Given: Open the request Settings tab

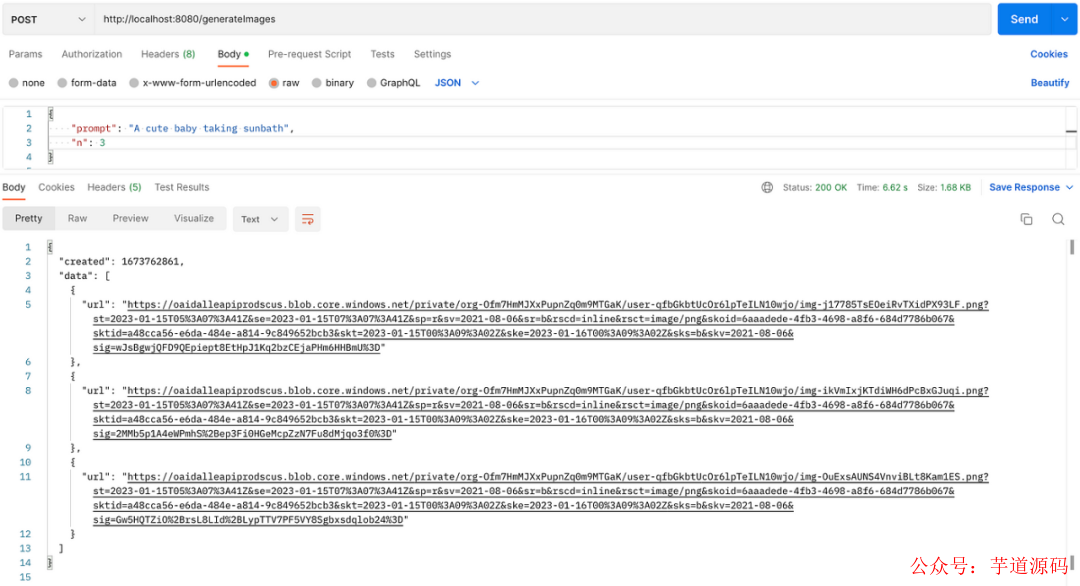Looking at the screenshot, I should [432, 54].
